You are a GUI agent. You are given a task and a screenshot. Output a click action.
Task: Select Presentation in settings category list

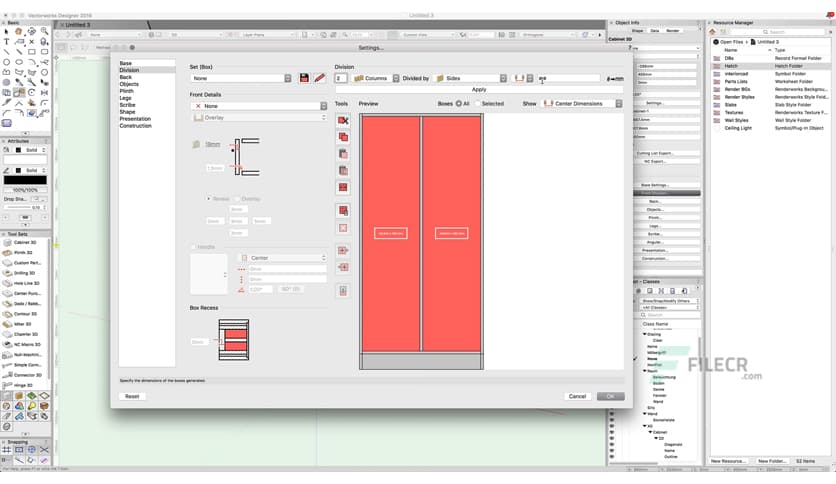tap(135, 118)
